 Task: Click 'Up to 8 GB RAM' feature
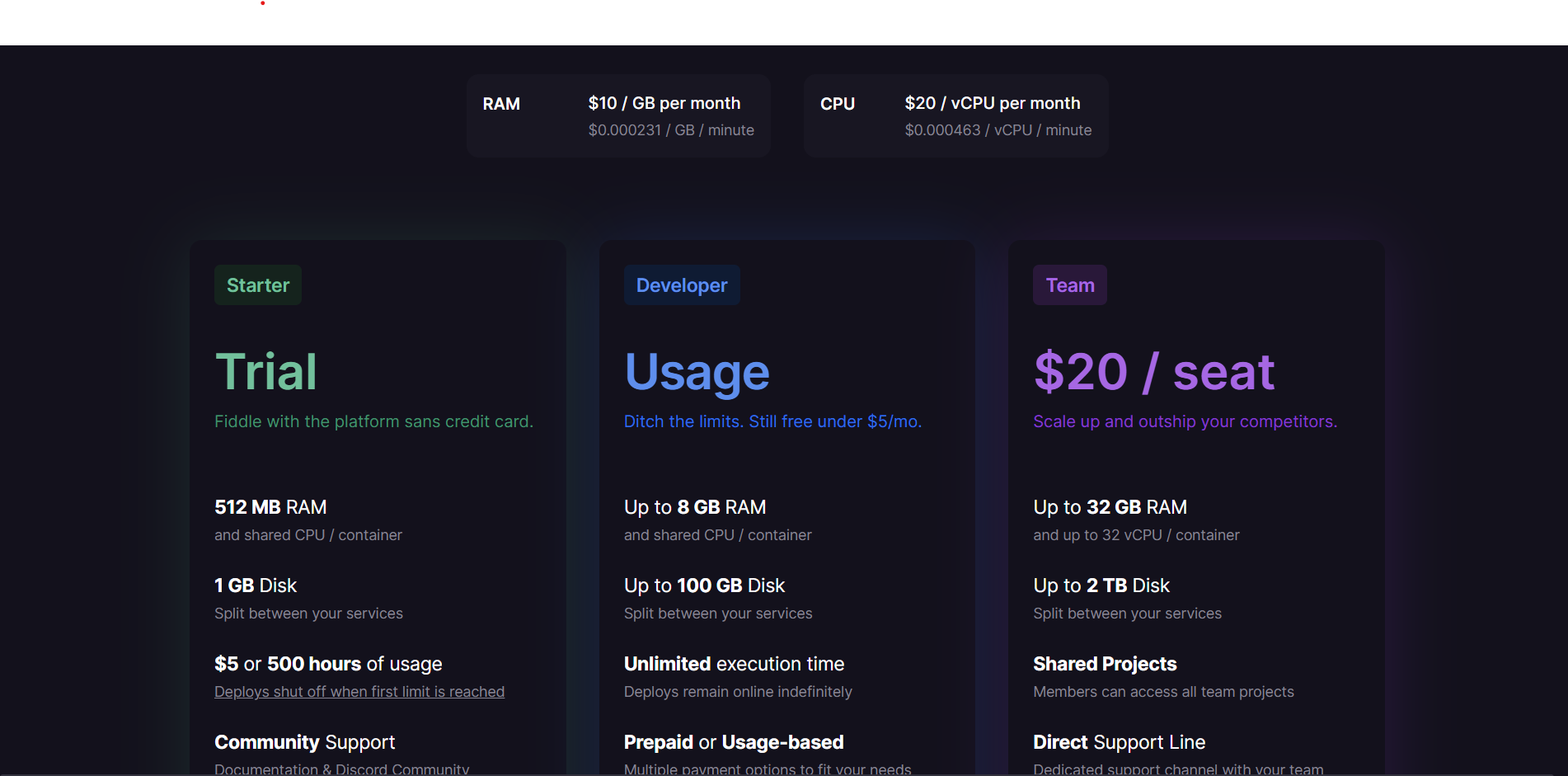(695, 507)
